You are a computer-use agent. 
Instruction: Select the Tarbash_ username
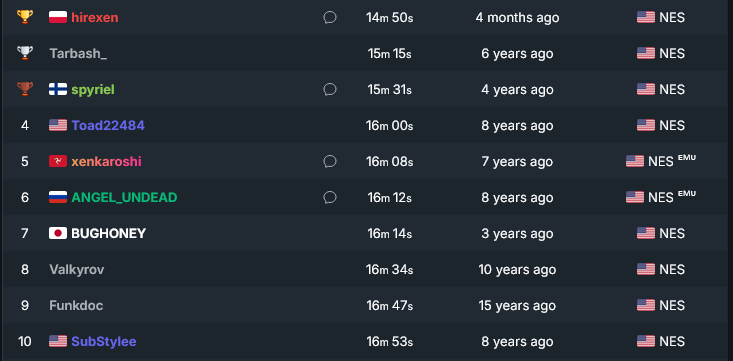(78, 53)
